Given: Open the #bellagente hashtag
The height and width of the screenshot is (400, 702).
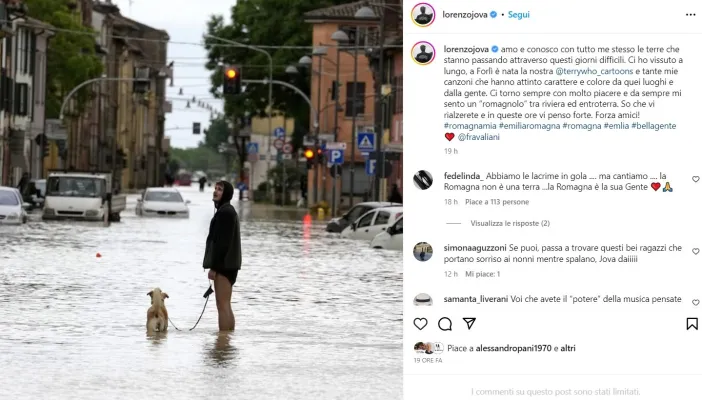Looking at the screenshot, I should pos(653,126).
